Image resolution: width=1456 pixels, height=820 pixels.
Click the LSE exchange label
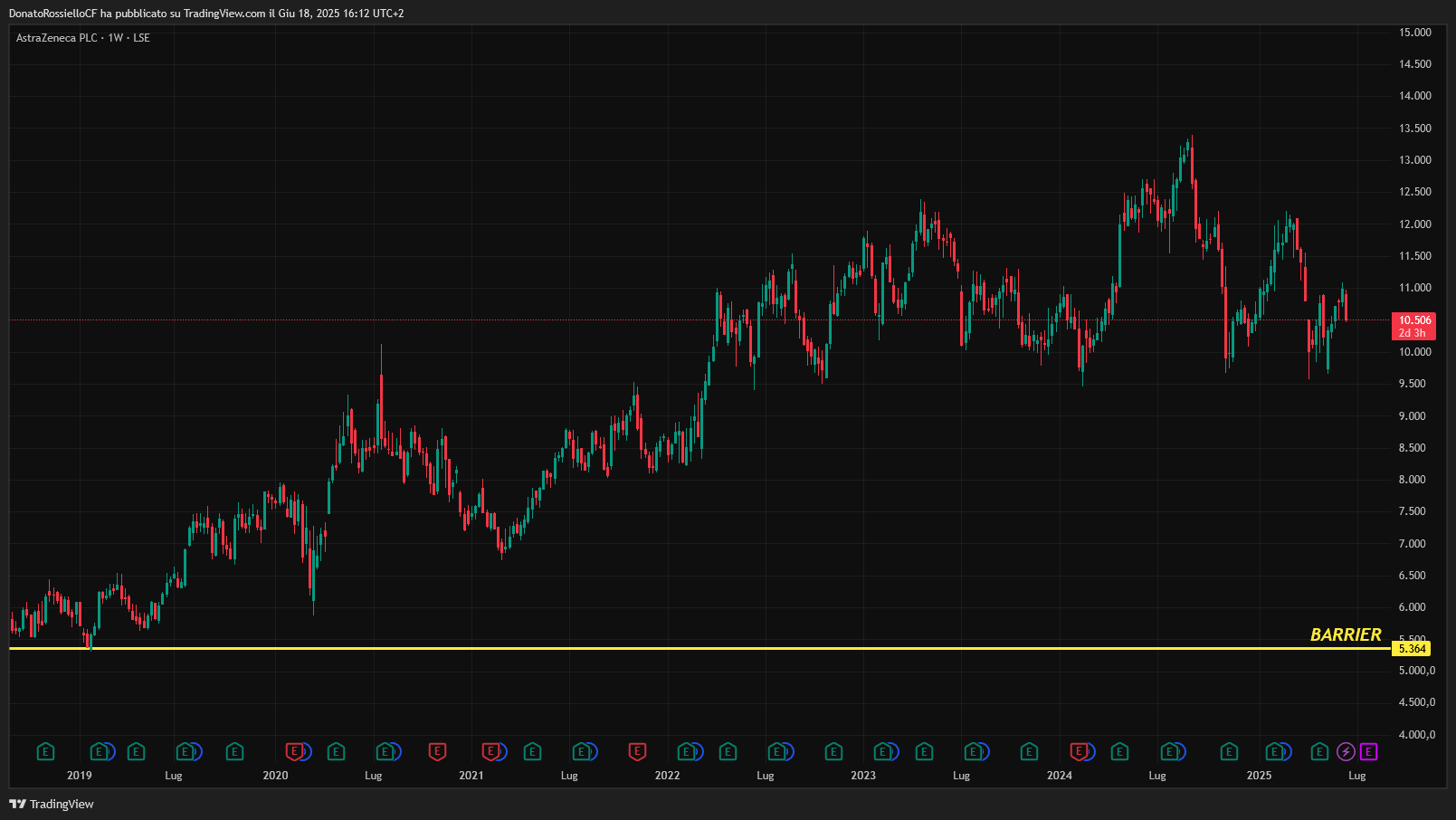coord(142,38)
